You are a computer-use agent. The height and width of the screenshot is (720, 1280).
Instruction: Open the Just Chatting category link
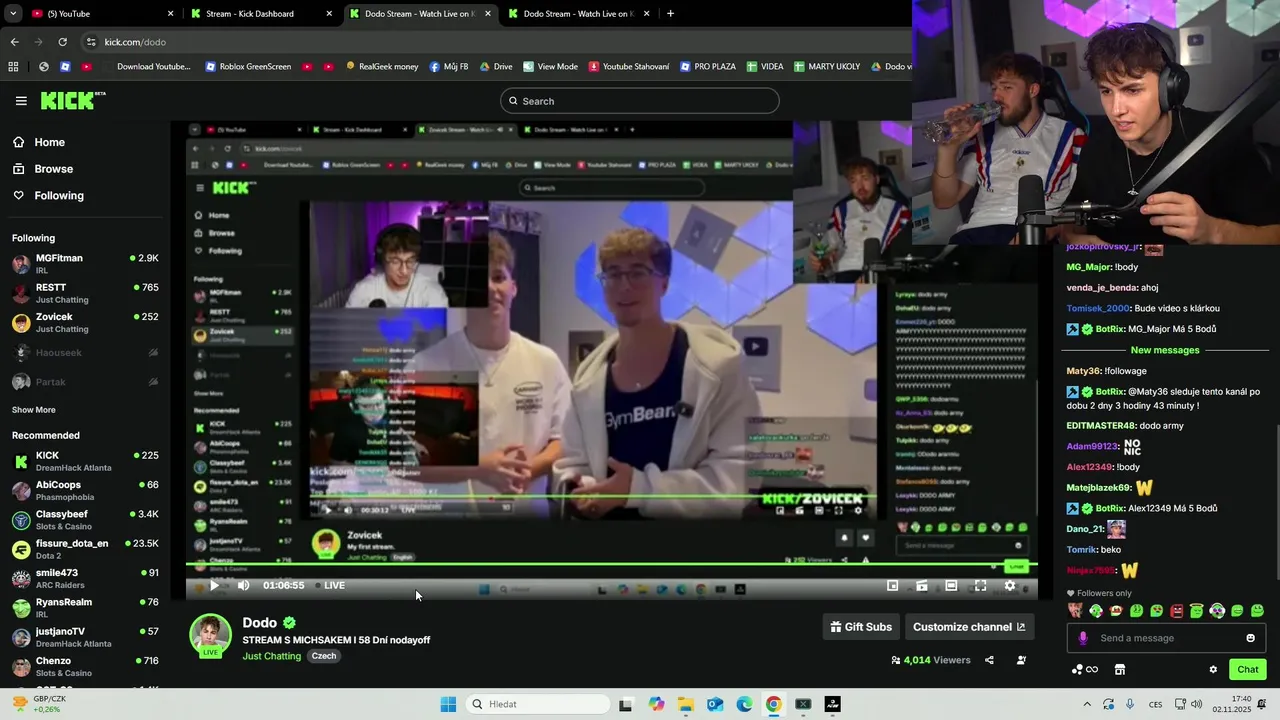(272, 656)
